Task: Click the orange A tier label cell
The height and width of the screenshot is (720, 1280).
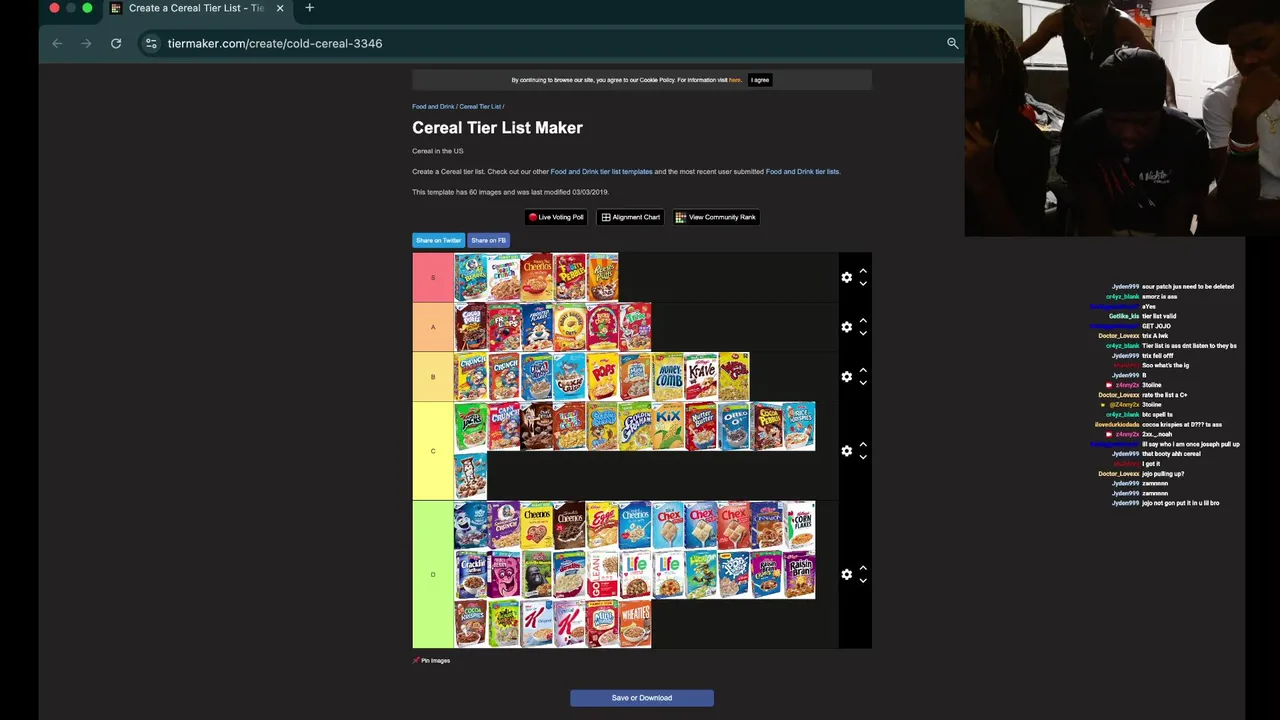Action: point(433,327)
